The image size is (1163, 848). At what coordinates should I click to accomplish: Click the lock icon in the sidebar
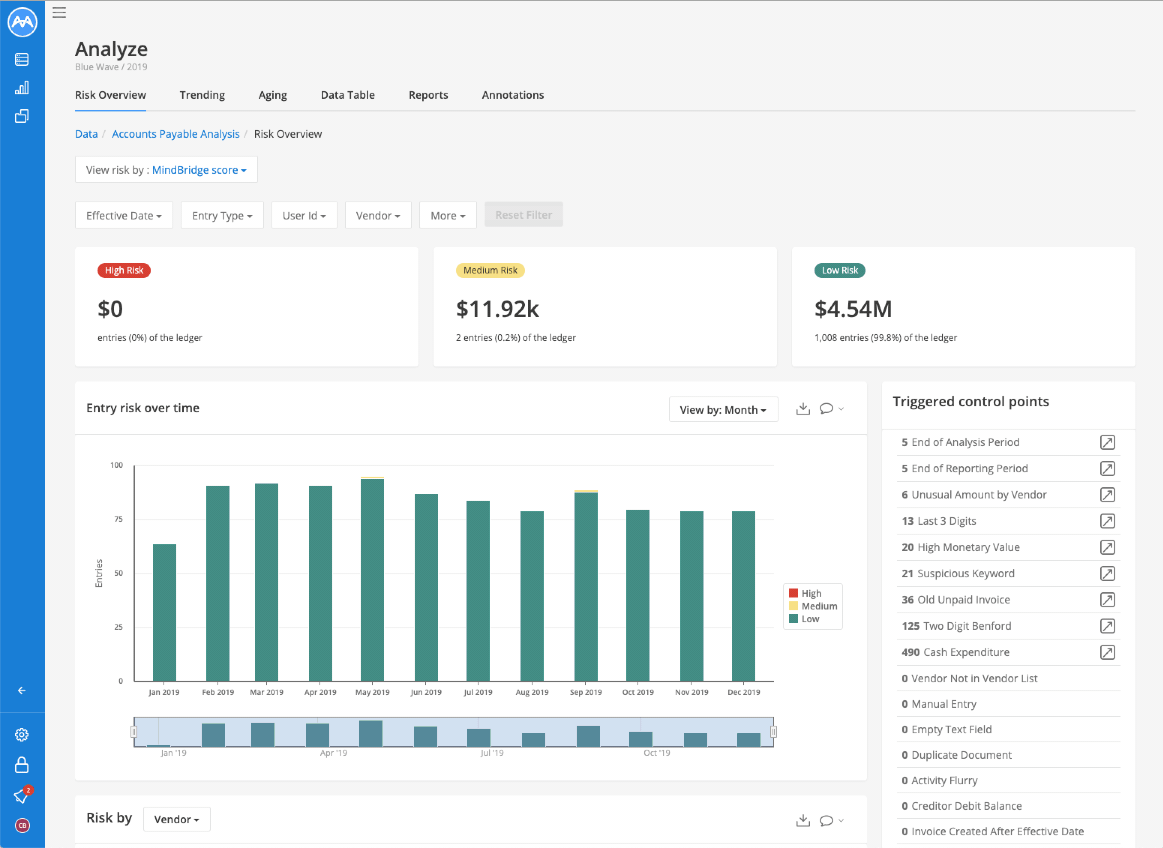[x=22, y=764]
